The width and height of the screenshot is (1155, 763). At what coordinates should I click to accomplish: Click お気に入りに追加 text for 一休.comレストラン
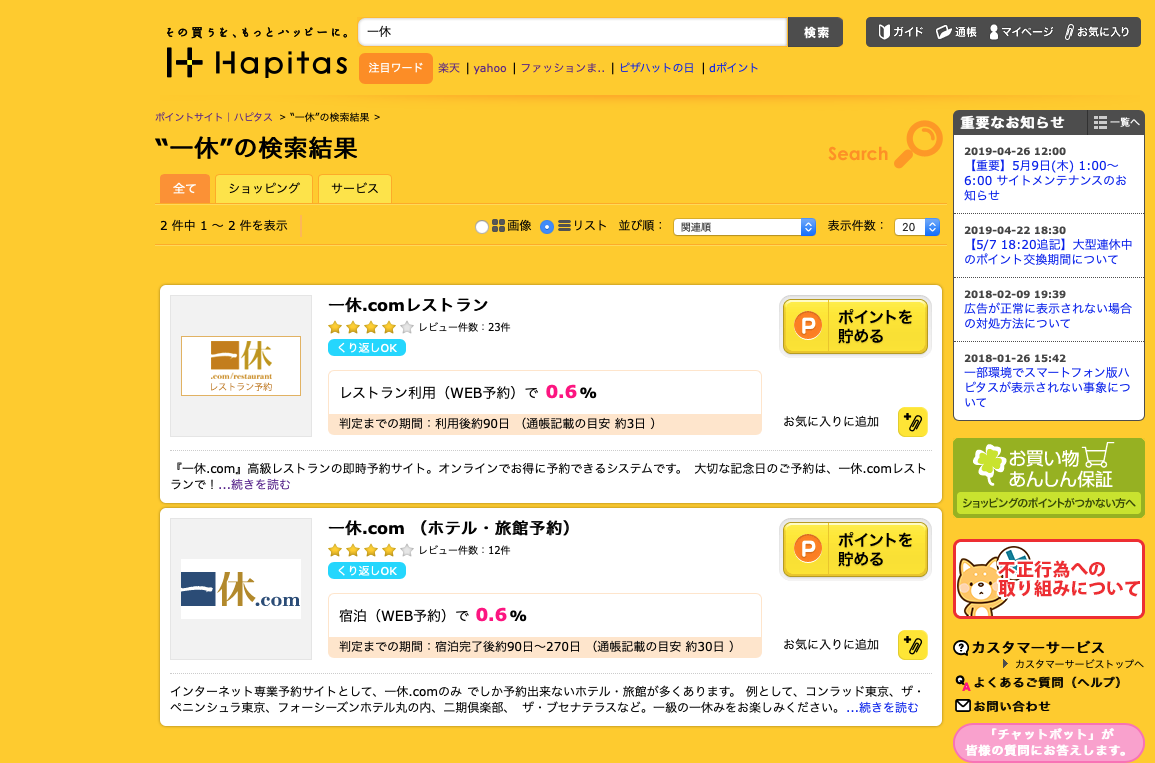click(x=831, y=422)
